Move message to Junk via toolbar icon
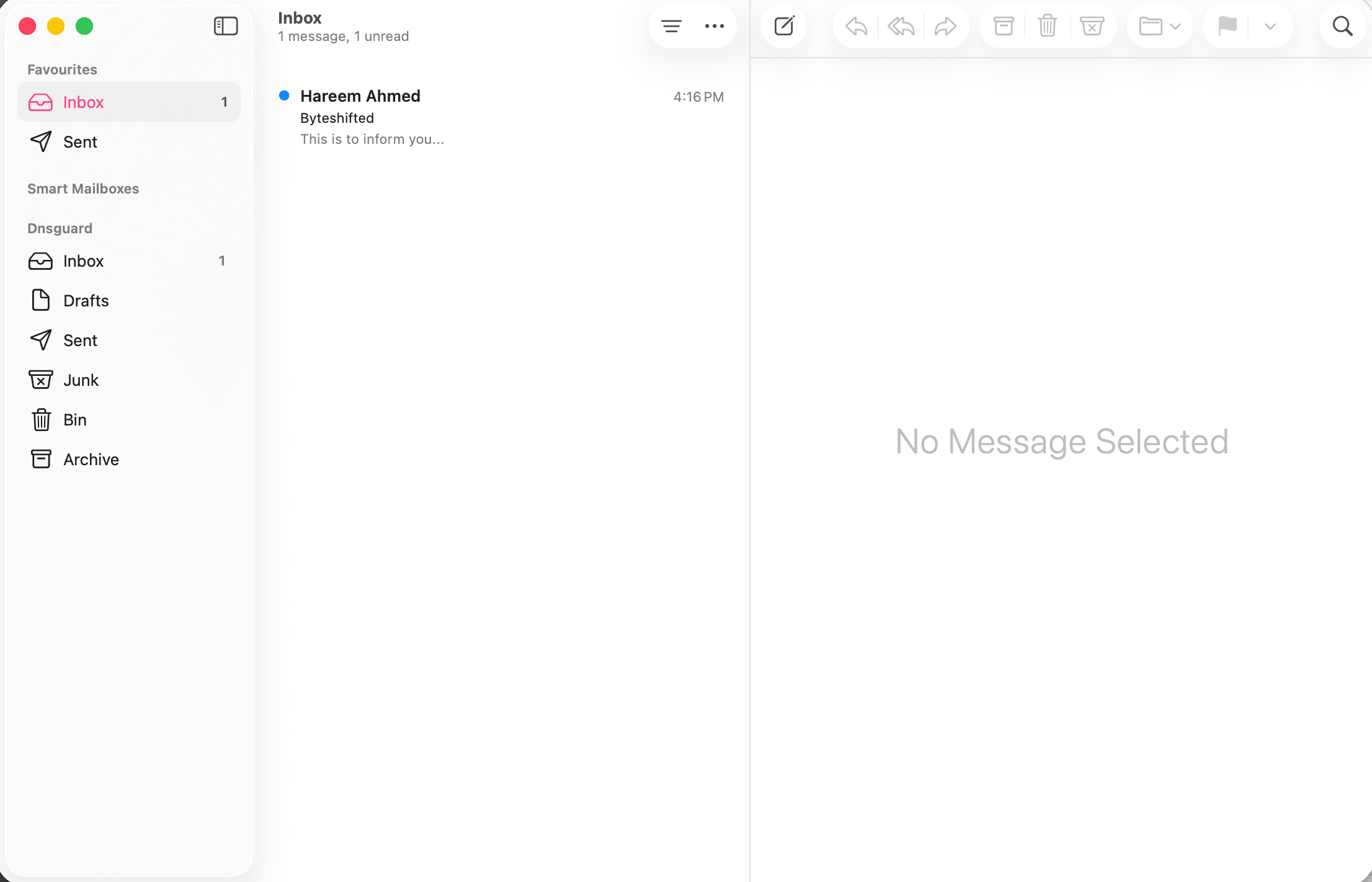The width and height of the screenshot is (1372, 882). (1092, 26)
